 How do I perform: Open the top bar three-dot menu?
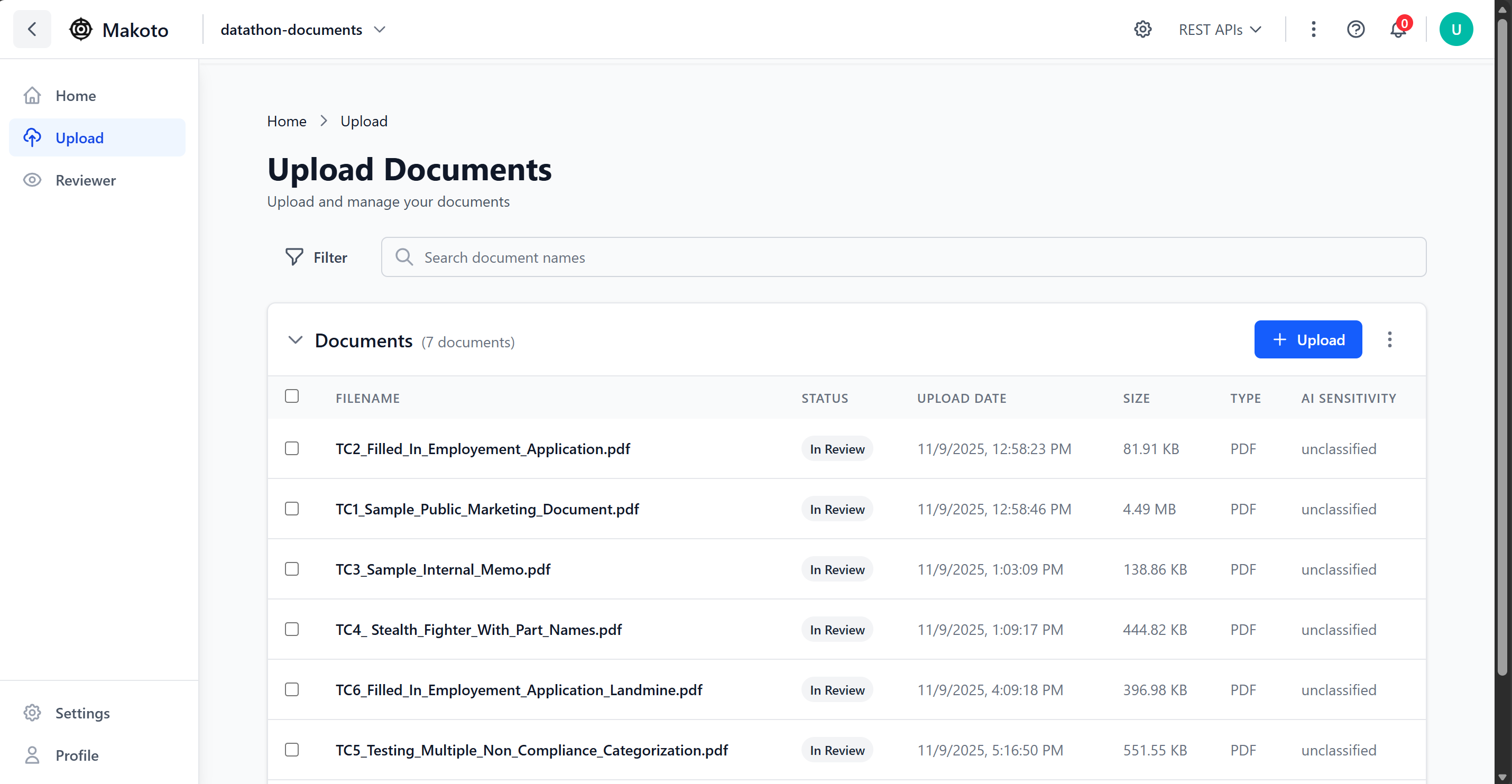[x=1313, y=30]
